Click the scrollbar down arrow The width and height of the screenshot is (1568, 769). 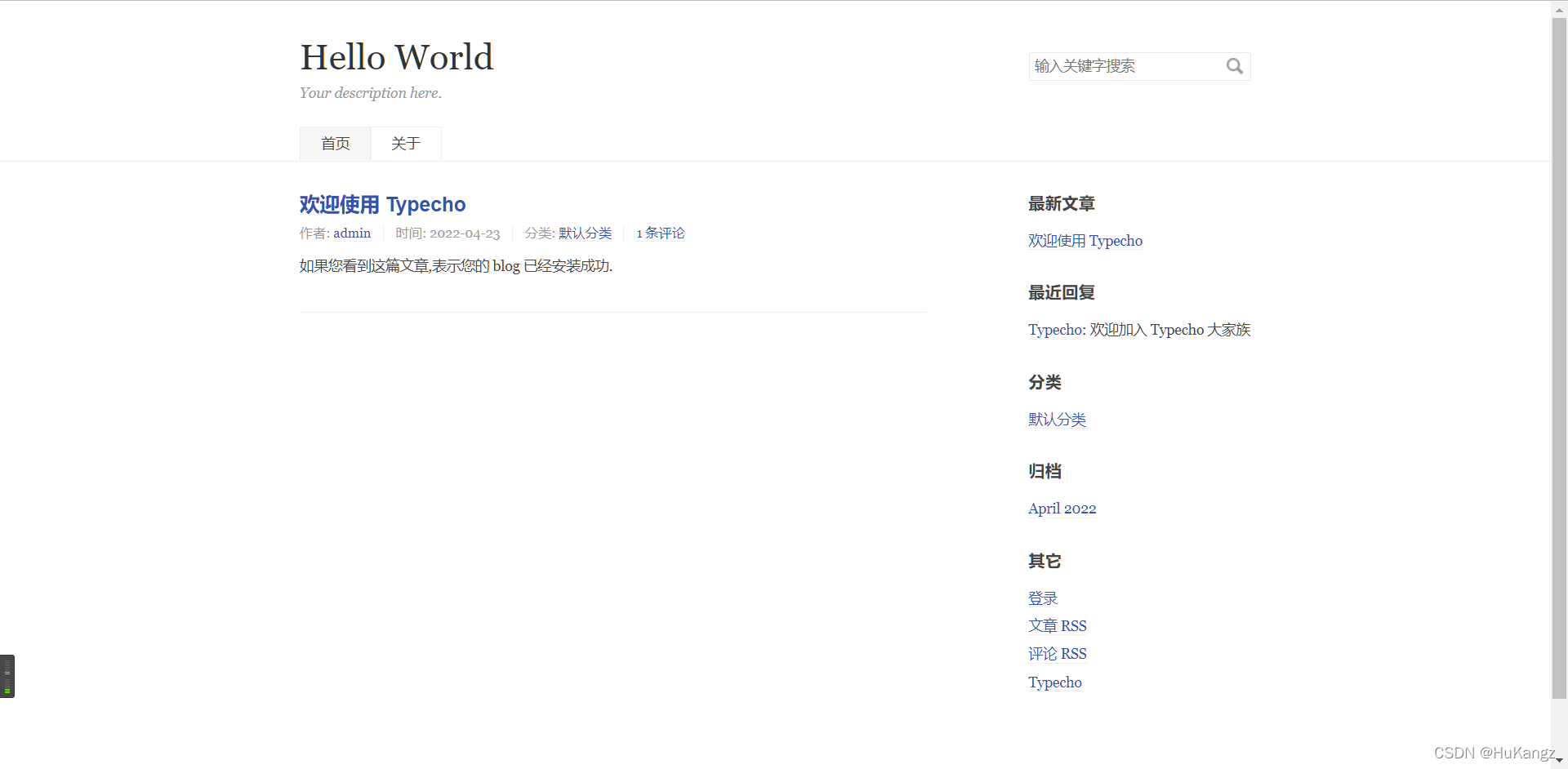click(1559, 761)
